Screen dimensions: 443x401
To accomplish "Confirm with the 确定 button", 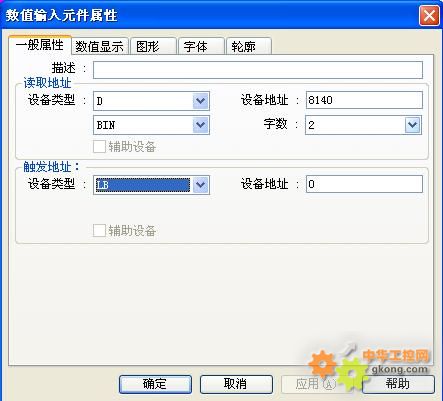I will tap(155, 384).
